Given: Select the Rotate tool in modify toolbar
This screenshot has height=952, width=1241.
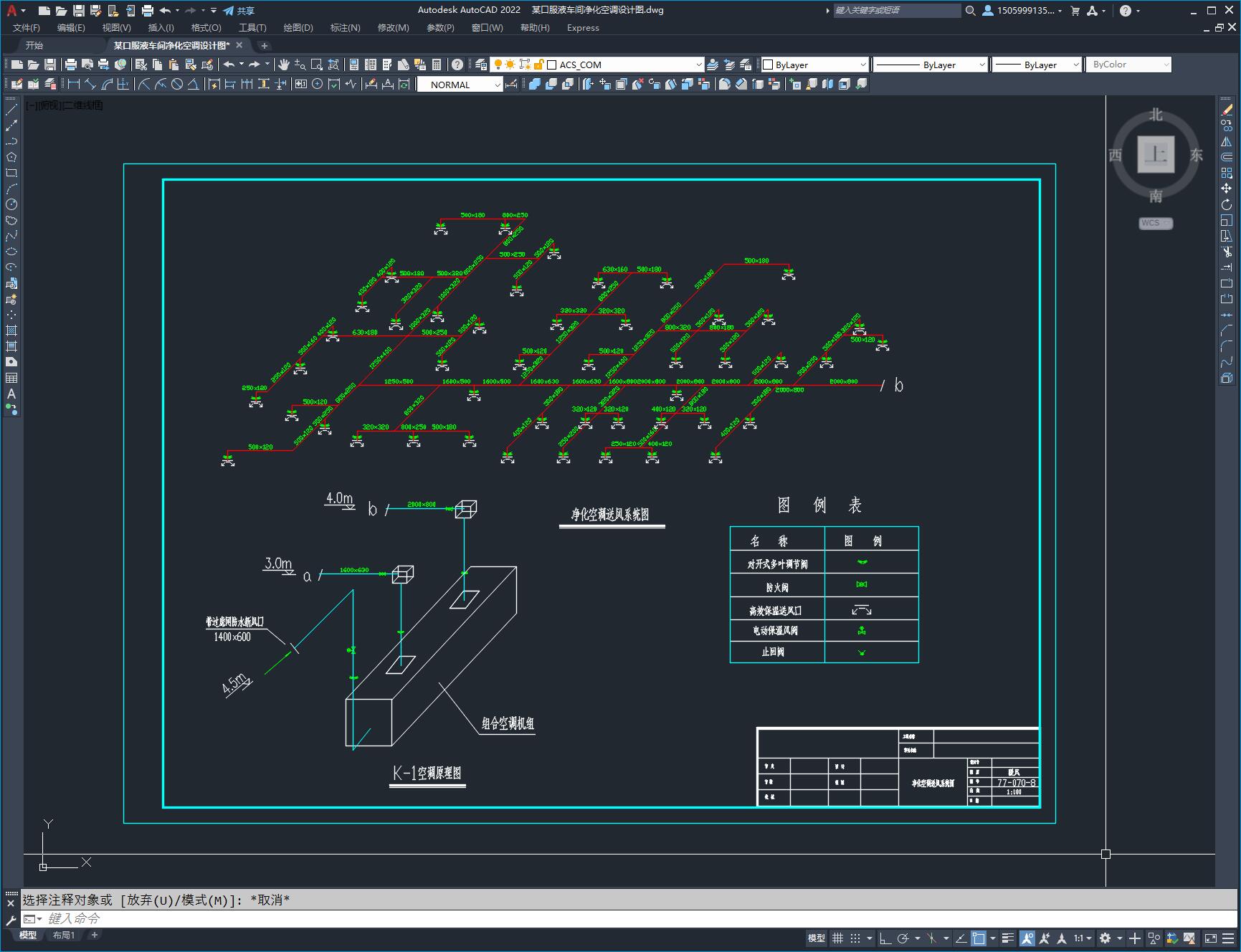Looking at the screenshot, I should coord(1227,204).
